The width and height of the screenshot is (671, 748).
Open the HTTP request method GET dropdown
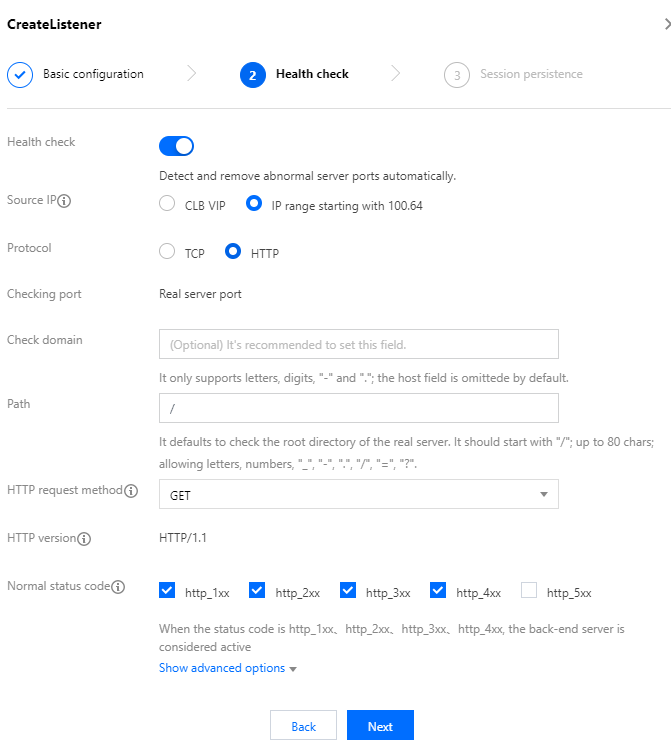pos(359,494)
